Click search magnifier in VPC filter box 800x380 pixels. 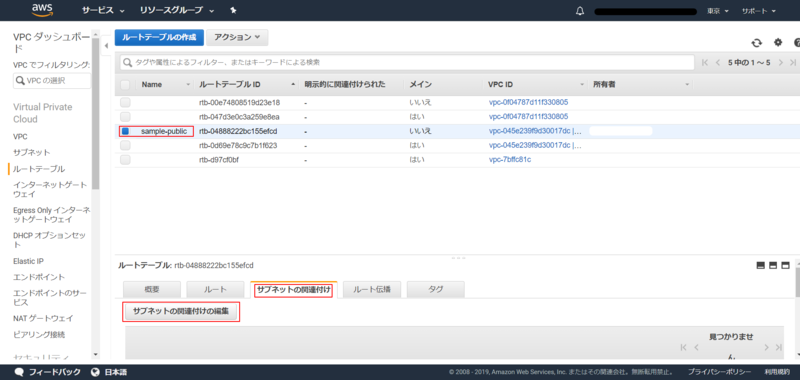coord(20,81)
